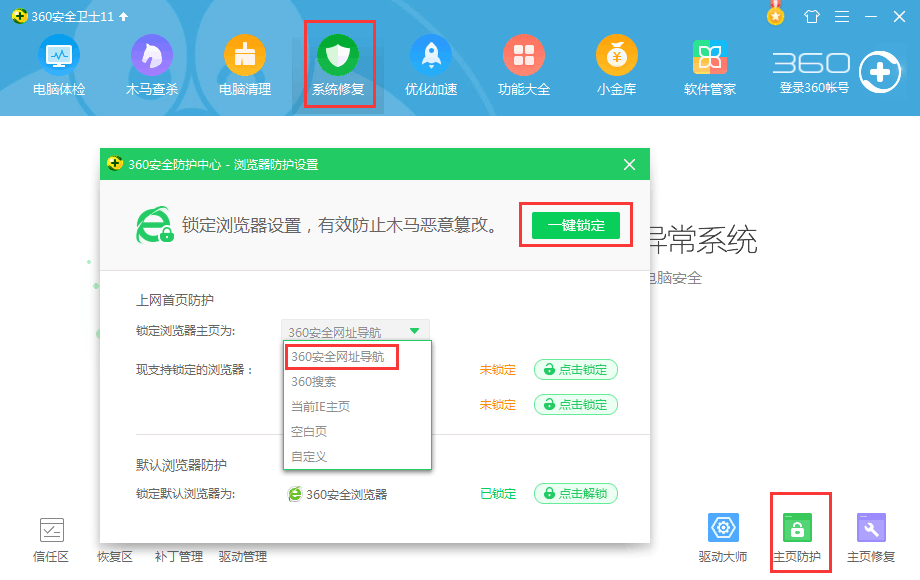Click the upper 点击锁定 button

click(x=576, y=369)
